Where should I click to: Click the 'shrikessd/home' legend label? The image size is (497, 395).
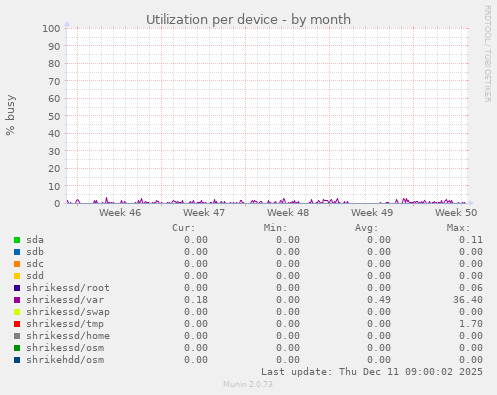[68, 336]
